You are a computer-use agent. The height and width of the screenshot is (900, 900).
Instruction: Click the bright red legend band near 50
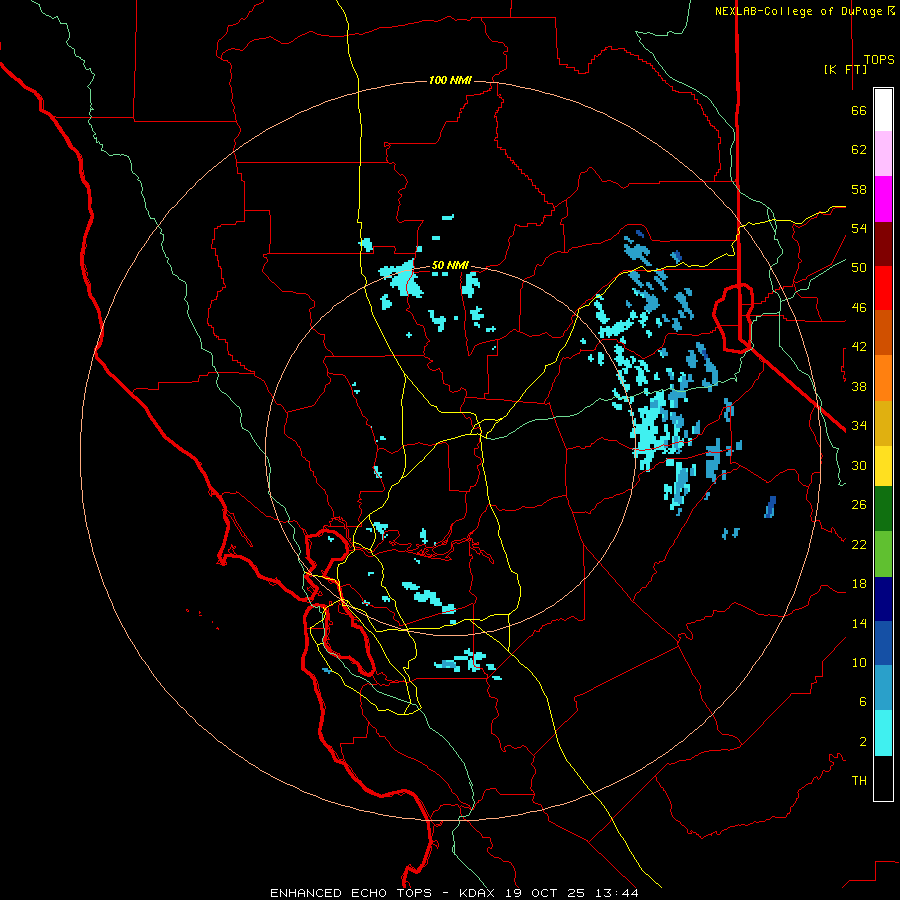[883, 288]
